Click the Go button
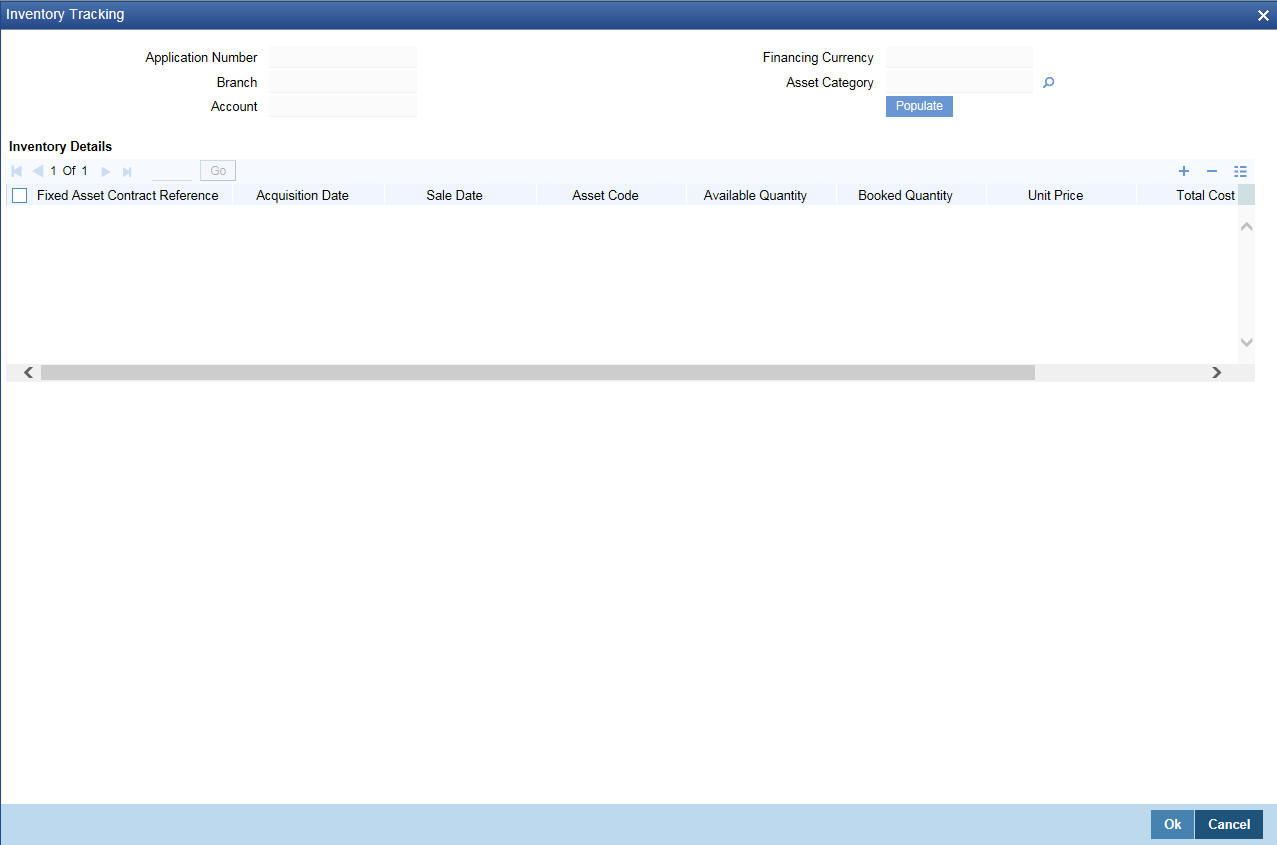1277x845 pixels. pyautogui.click(x=218, y=171)
